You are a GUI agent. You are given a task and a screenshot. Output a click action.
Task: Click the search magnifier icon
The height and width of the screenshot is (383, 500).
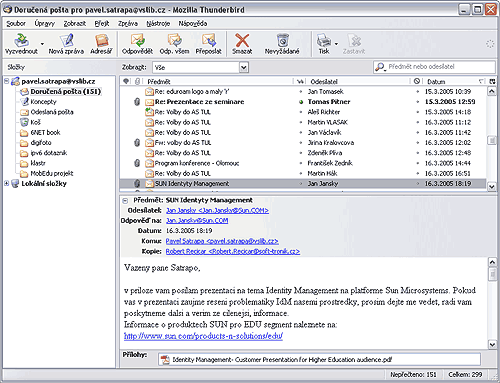(380, 67)
